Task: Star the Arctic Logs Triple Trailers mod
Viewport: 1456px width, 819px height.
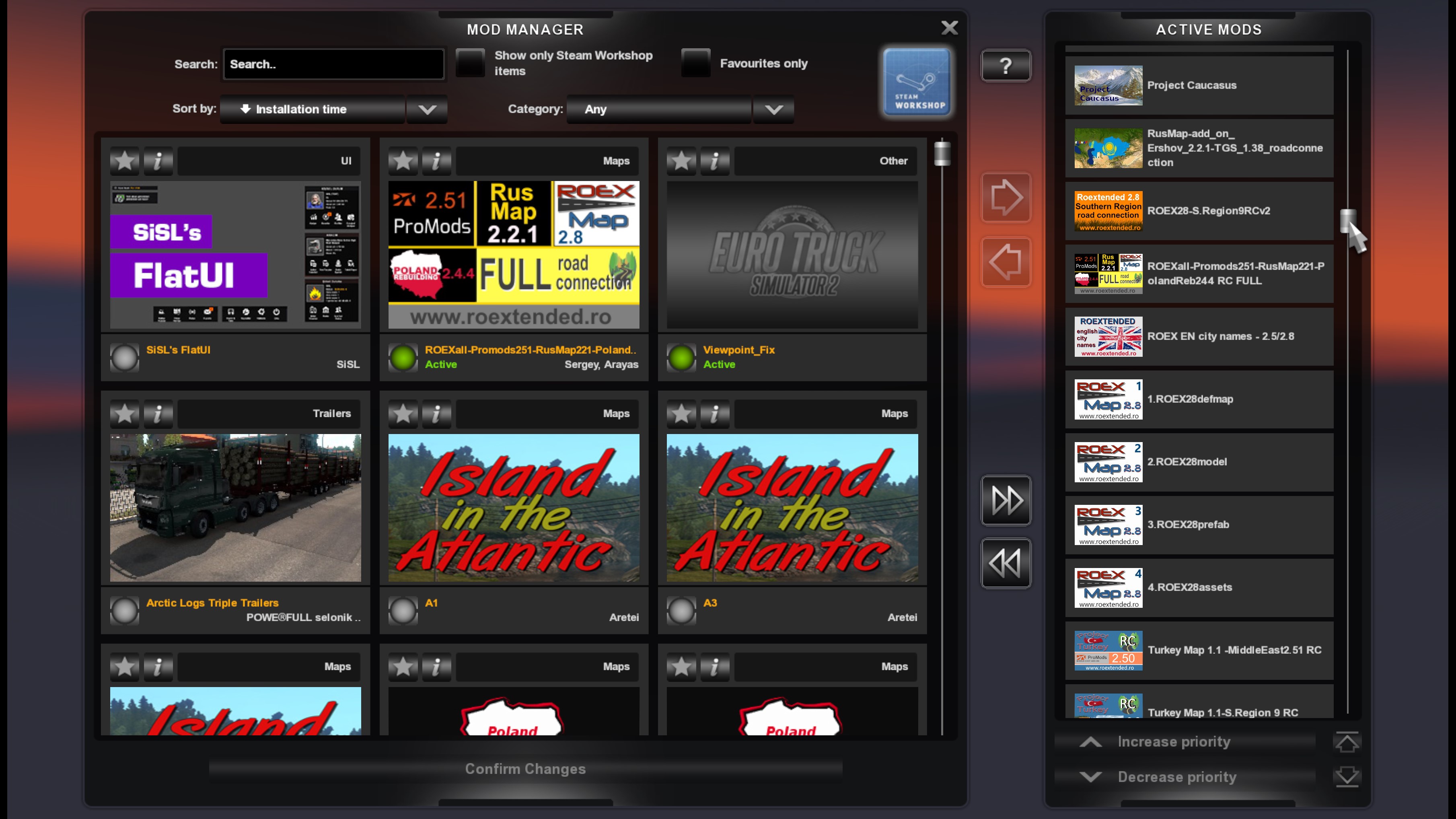Action: [125, 414]
